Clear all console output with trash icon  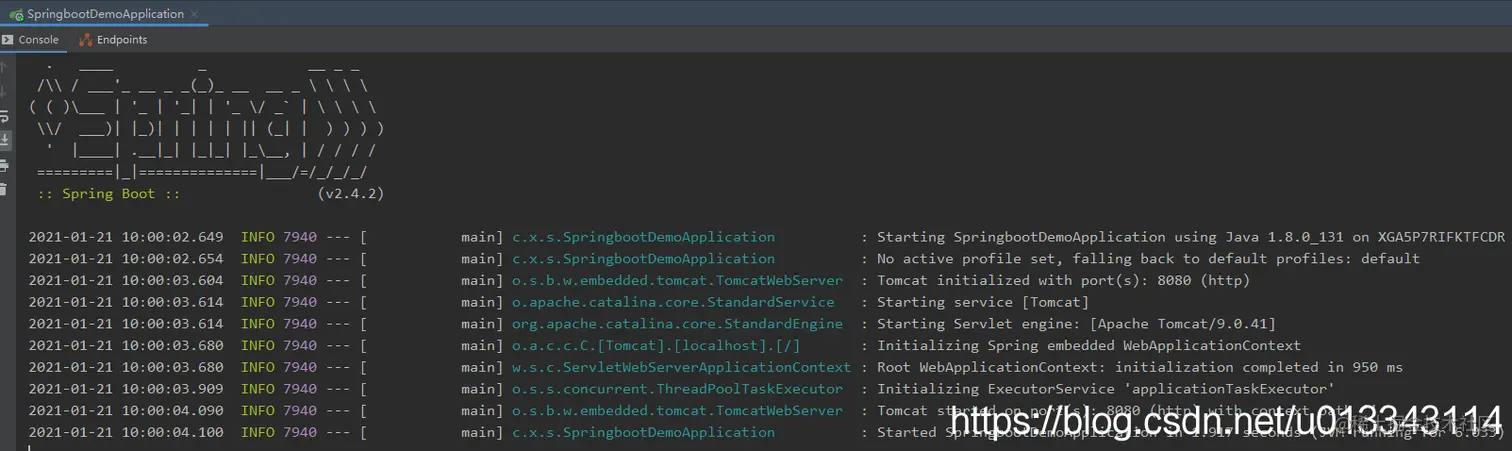pos(4,189)
